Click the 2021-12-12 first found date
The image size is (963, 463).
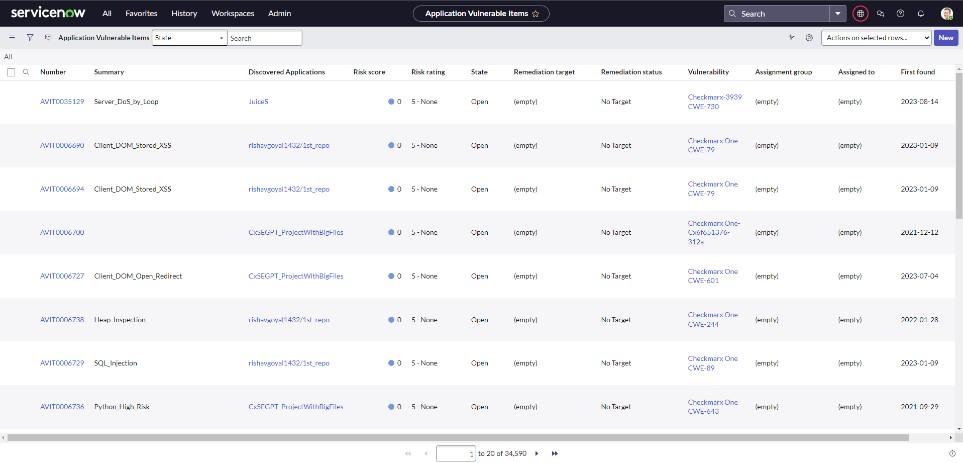pyautogui.click(x=919, y=232)
